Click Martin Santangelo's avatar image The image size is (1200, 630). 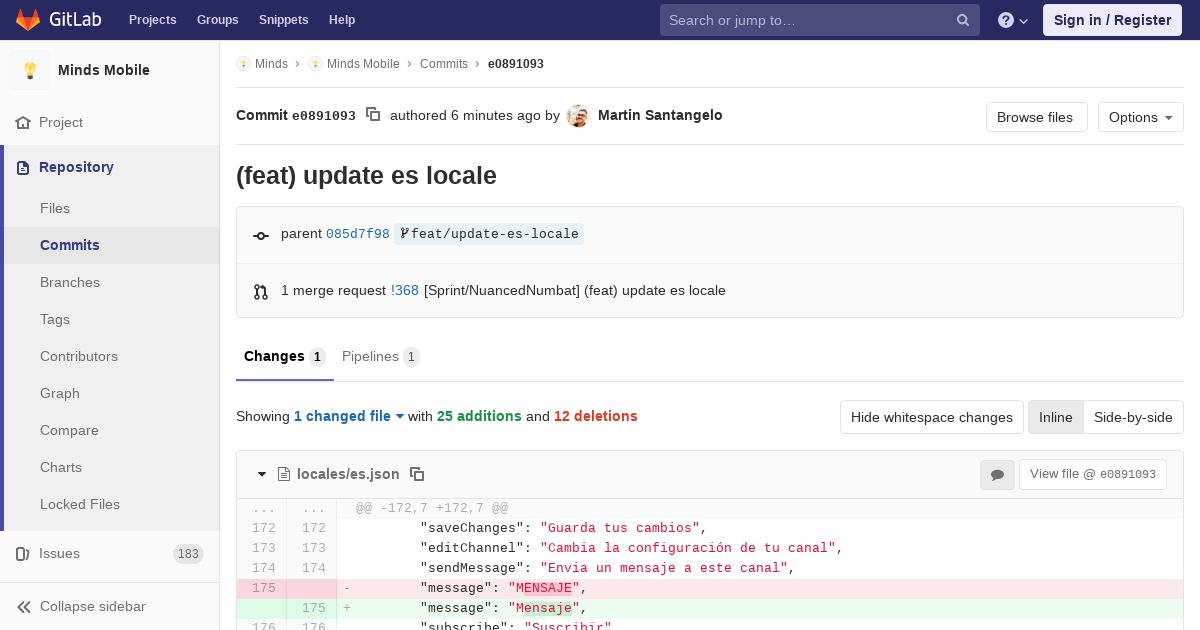click(x=578, y=116)
